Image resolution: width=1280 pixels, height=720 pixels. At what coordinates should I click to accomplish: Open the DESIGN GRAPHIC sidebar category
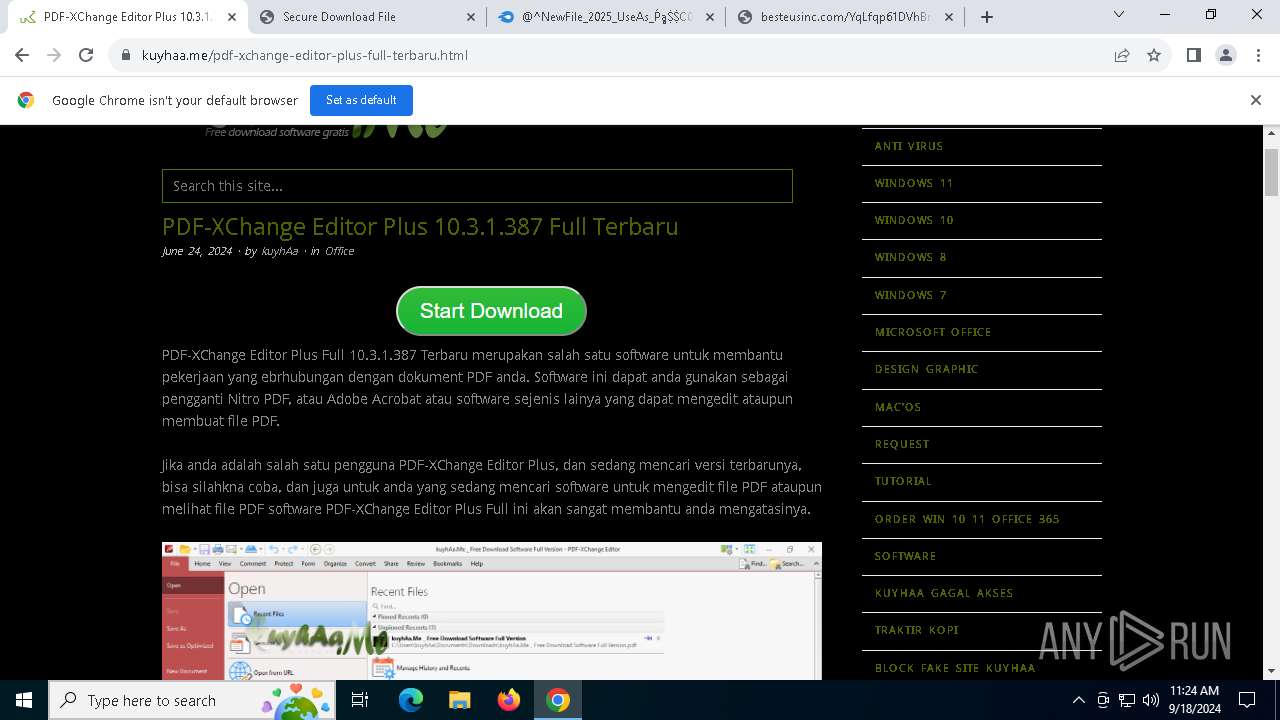(x=926, y=369)
